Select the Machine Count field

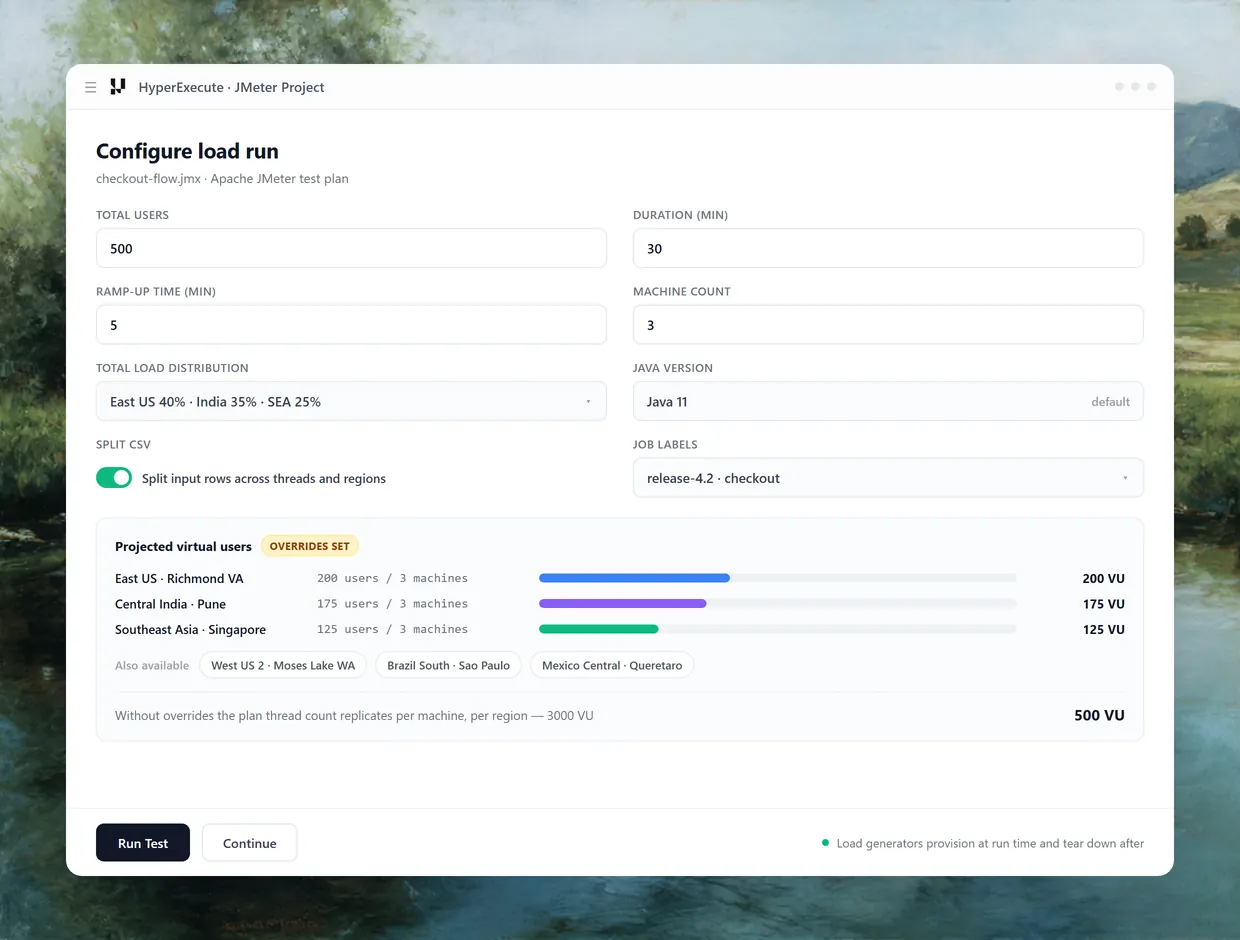(x=888, y=325)
